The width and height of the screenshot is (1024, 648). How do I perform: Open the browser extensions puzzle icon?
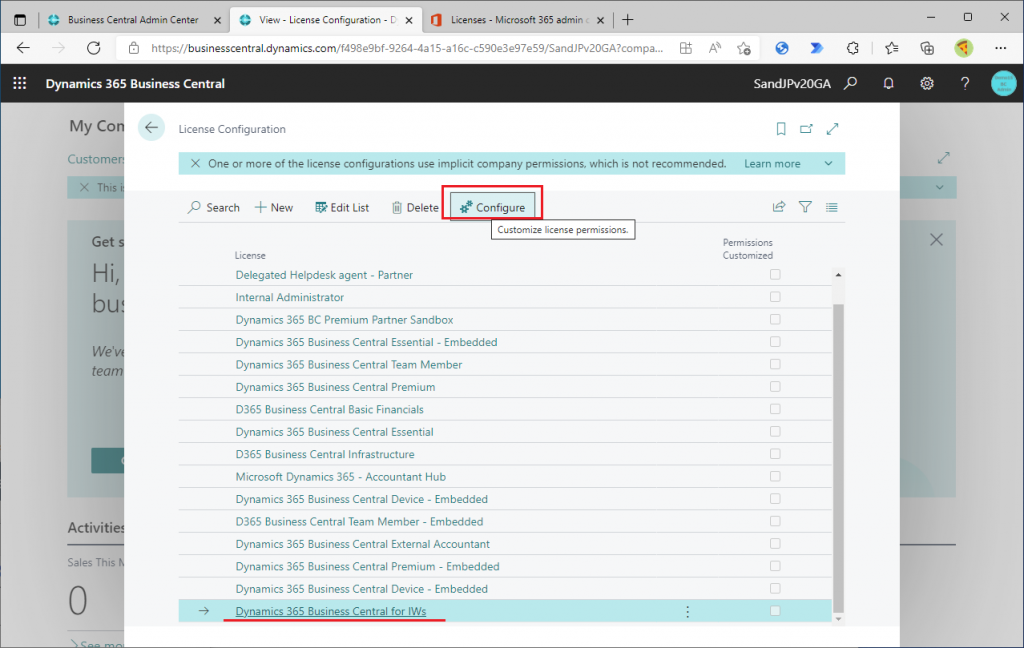(852, 48)
